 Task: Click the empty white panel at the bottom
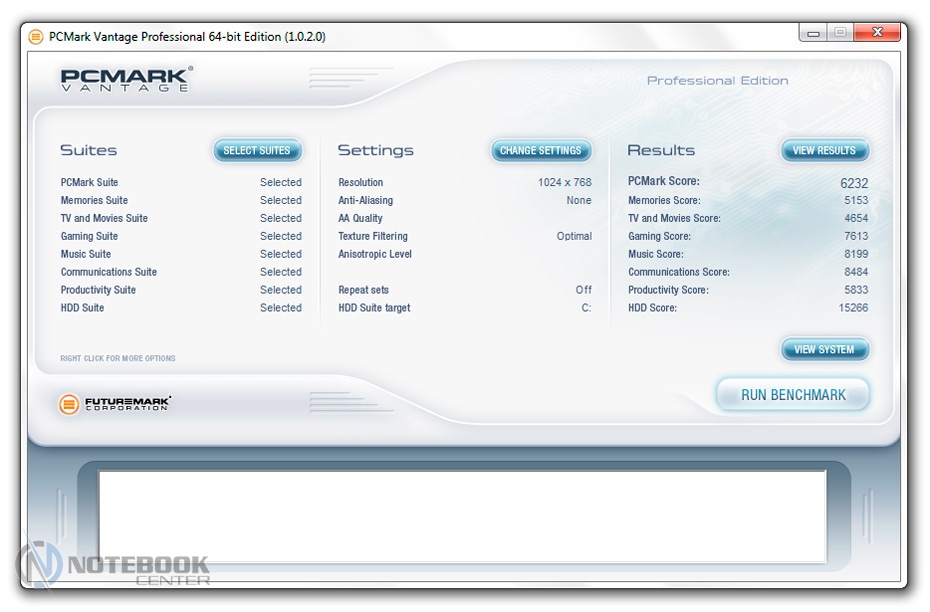(x=461, y=516)
